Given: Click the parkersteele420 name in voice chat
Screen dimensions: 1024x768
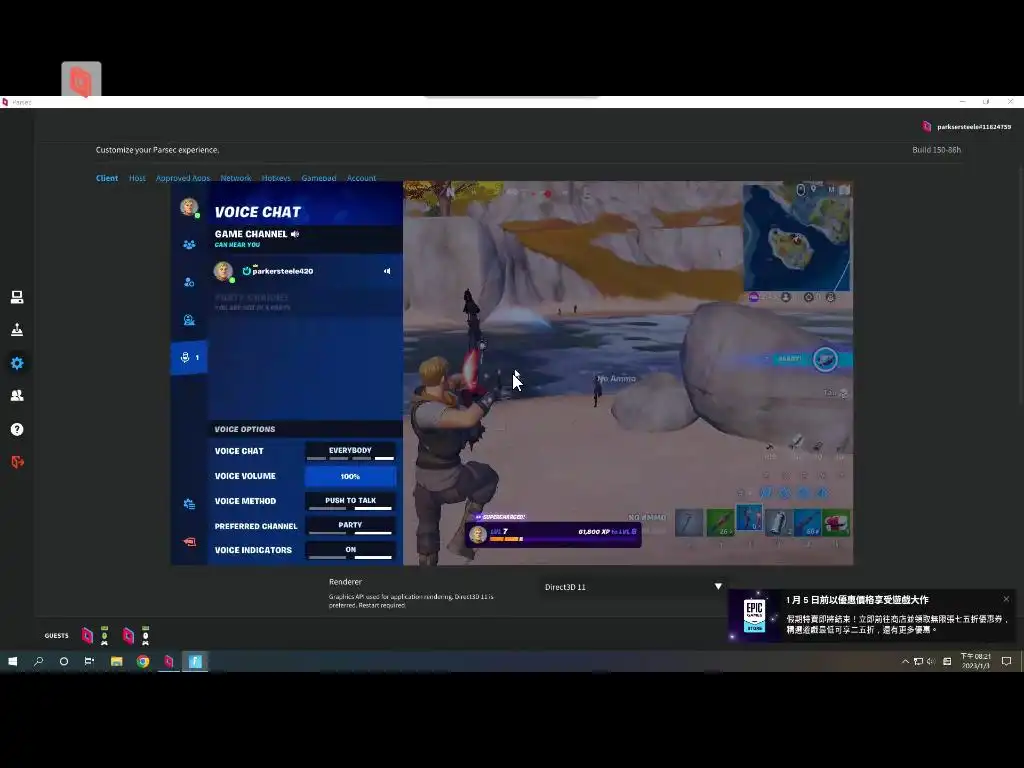Looking at the screenshot, I should tap(283, 271).
